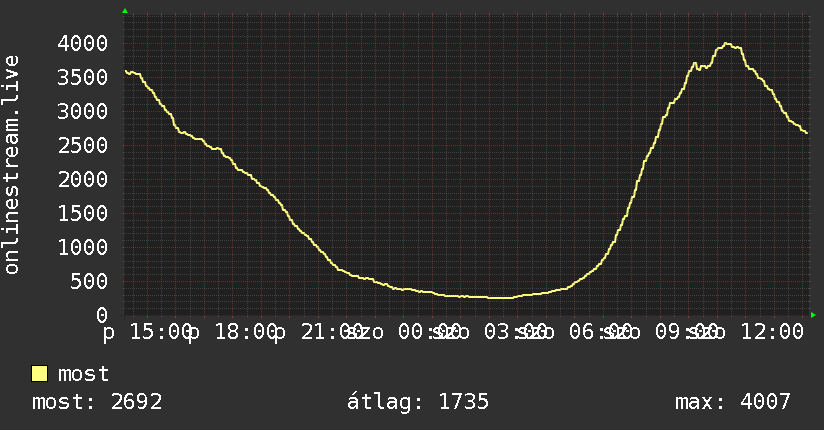This screenshot has width=824, height=430.
Task: Click the 'szo 06:00' time axis label
Action: [574, 333]
